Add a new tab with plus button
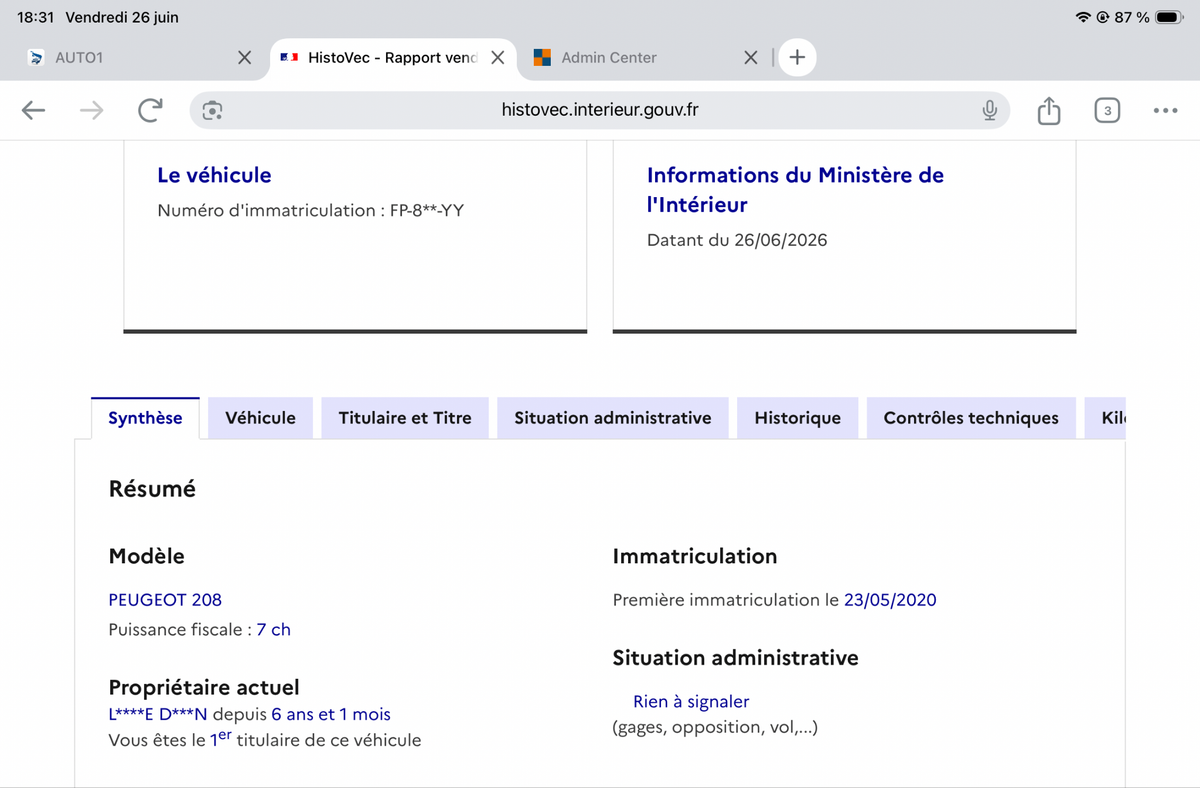1200x788 pixels. tap(797, 57)
